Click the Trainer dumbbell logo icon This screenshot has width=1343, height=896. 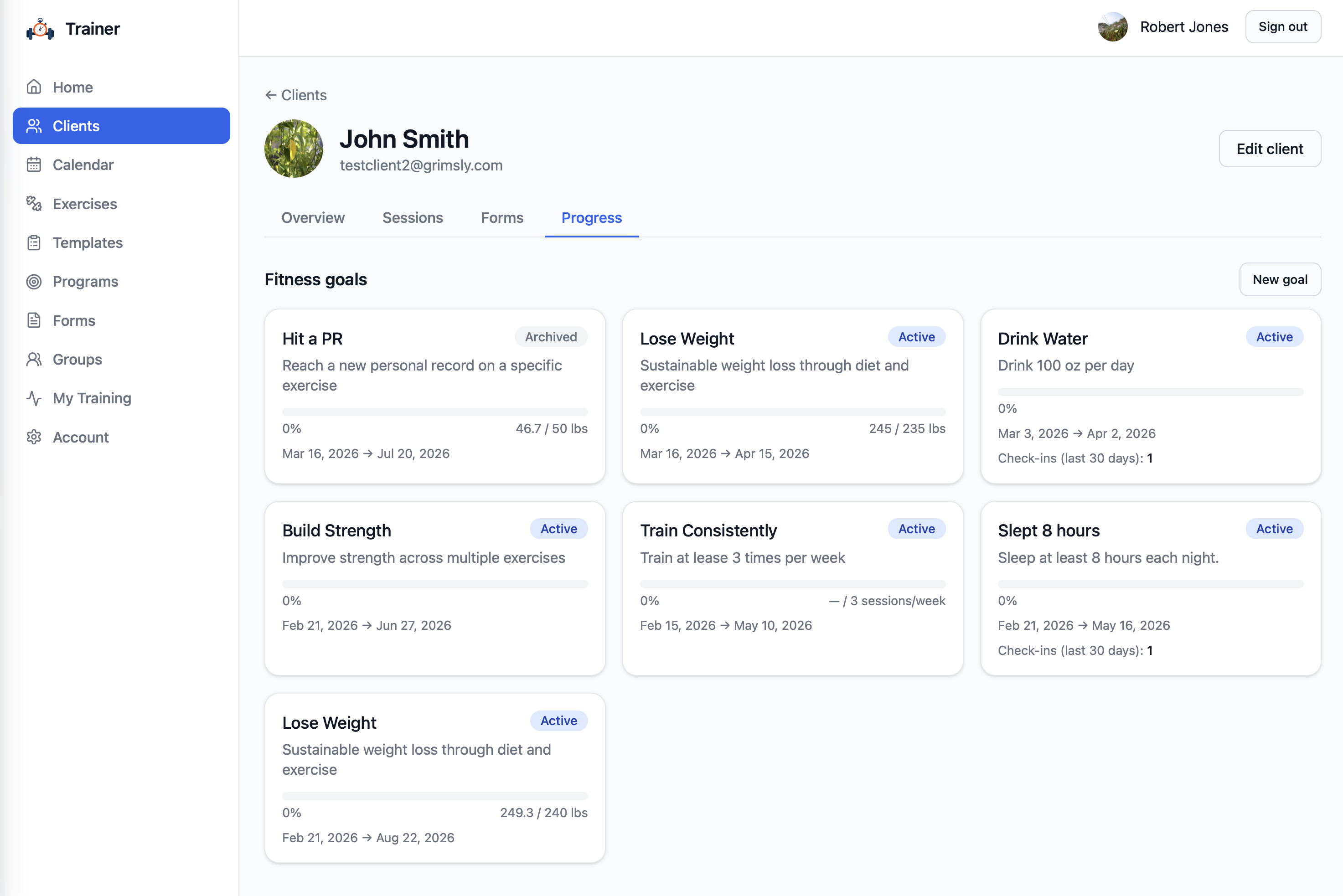40,29
